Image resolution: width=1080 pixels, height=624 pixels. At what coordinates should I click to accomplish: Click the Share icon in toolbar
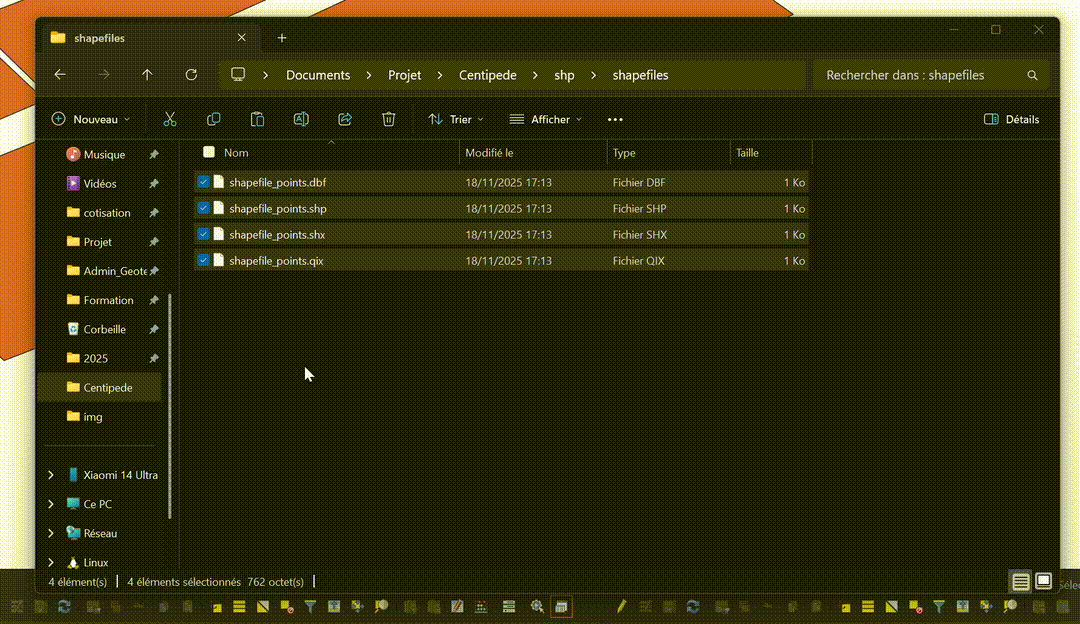[x=345, y=119]
